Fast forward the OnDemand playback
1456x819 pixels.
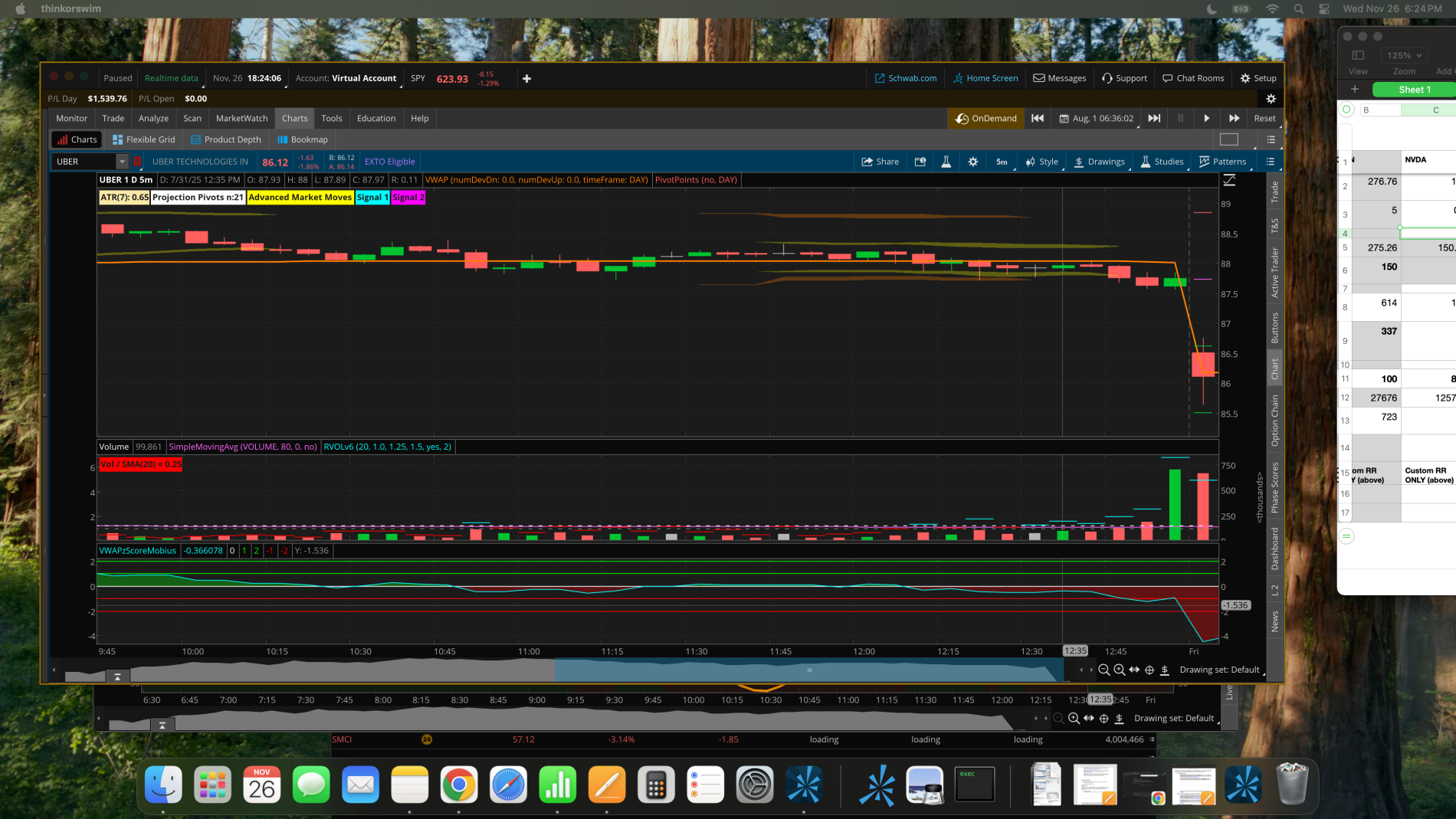[x=1233, y=118]
